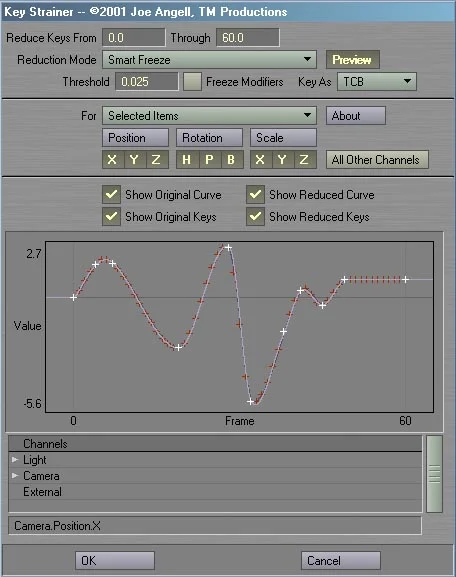
Task: Click the reduced key at the curve peak
Action: tap(228, 248)
